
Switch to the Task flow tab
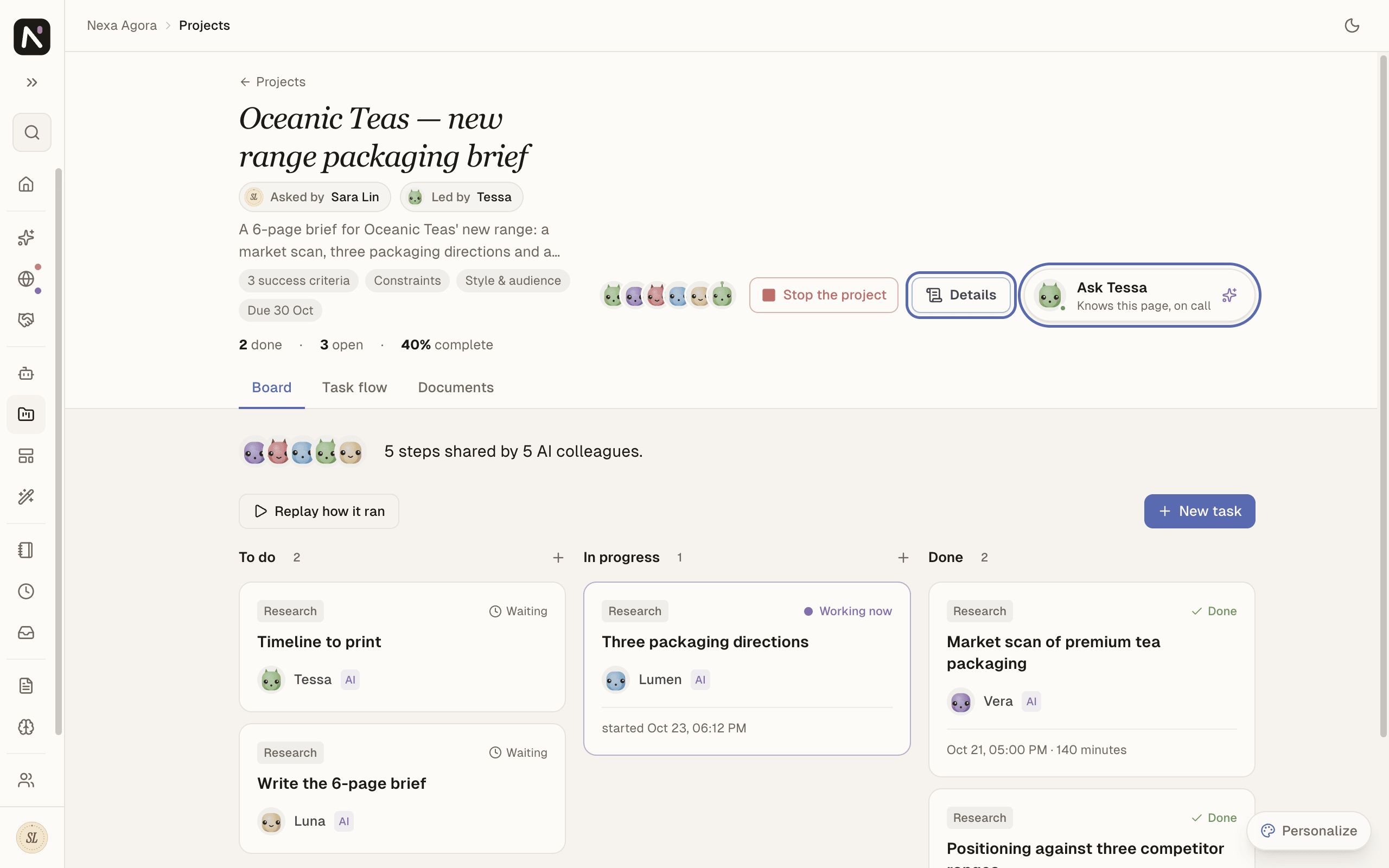coord(355,387)
